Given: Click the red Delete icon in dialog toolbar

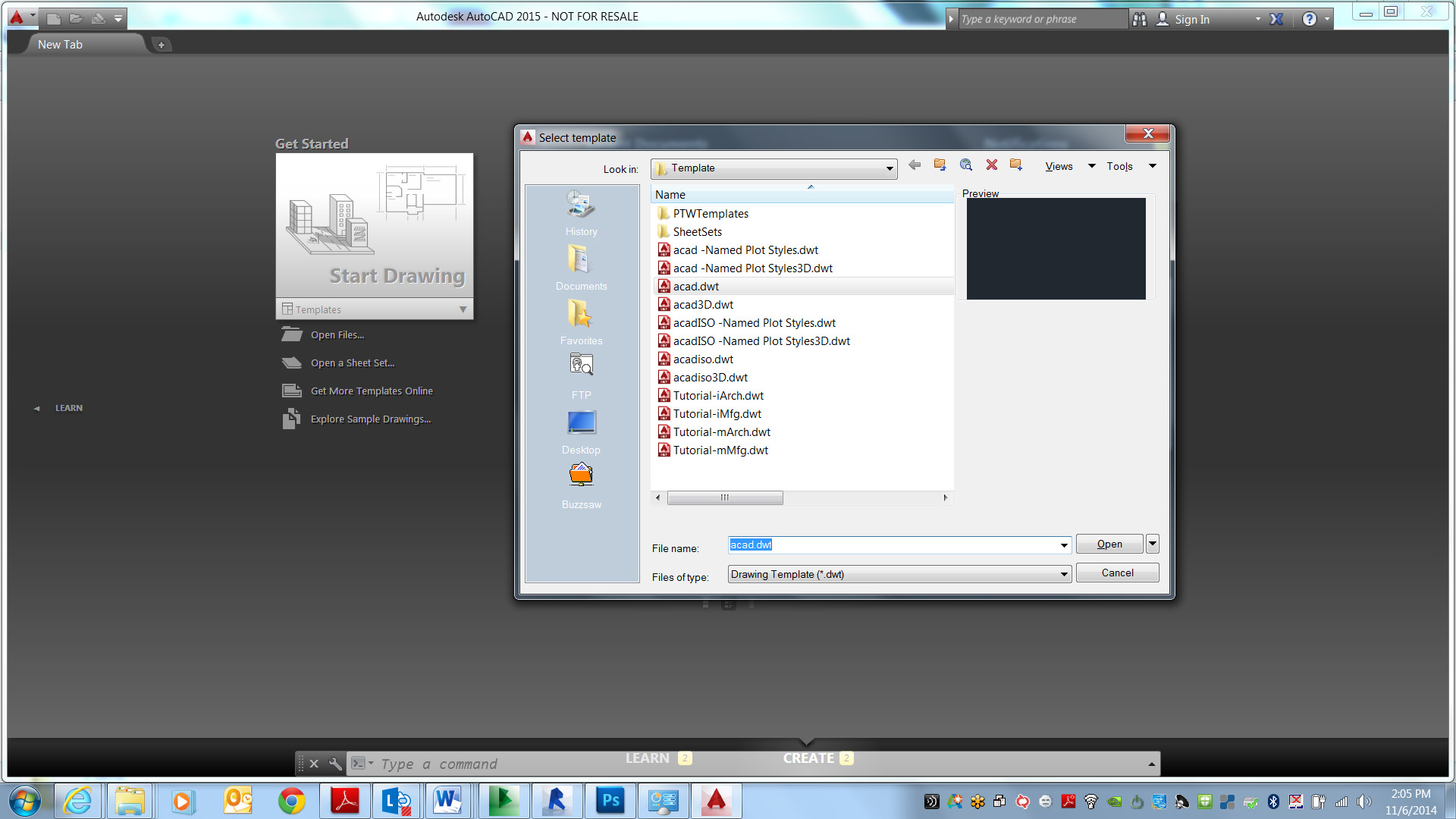Looking at the screenshot, I should (991, 165).
